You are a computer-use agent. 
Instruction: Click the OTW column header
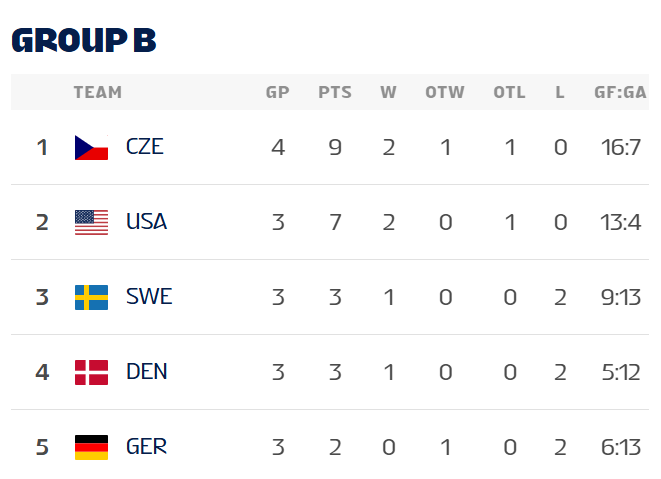click(x=445, y=92)
